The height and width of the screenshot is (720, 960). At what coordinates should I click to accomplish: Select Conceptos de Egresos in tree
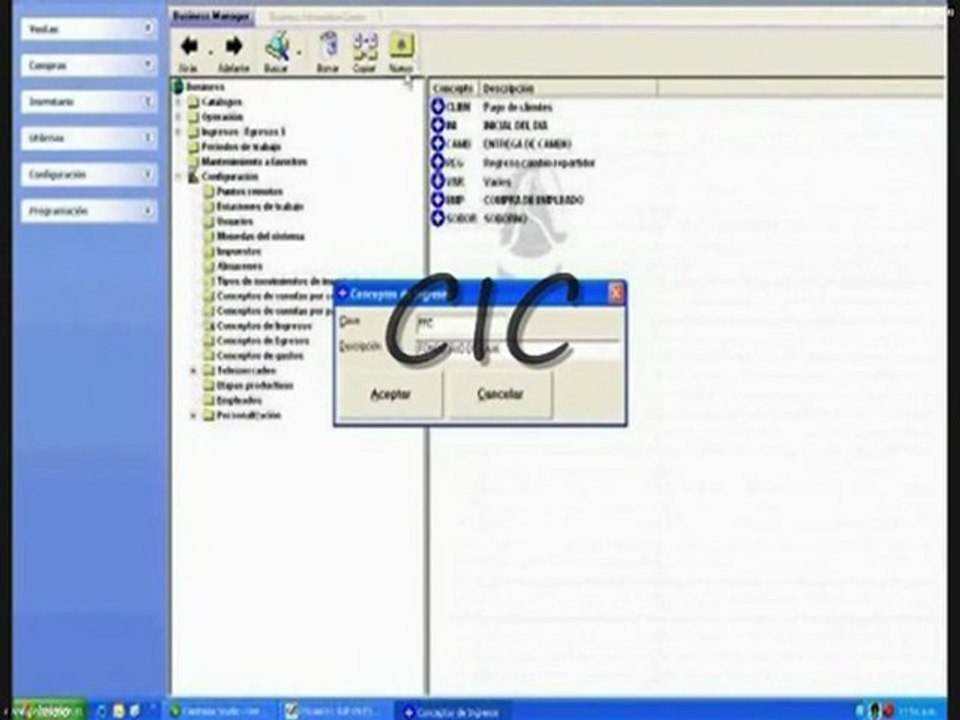(x=263, y=340)
